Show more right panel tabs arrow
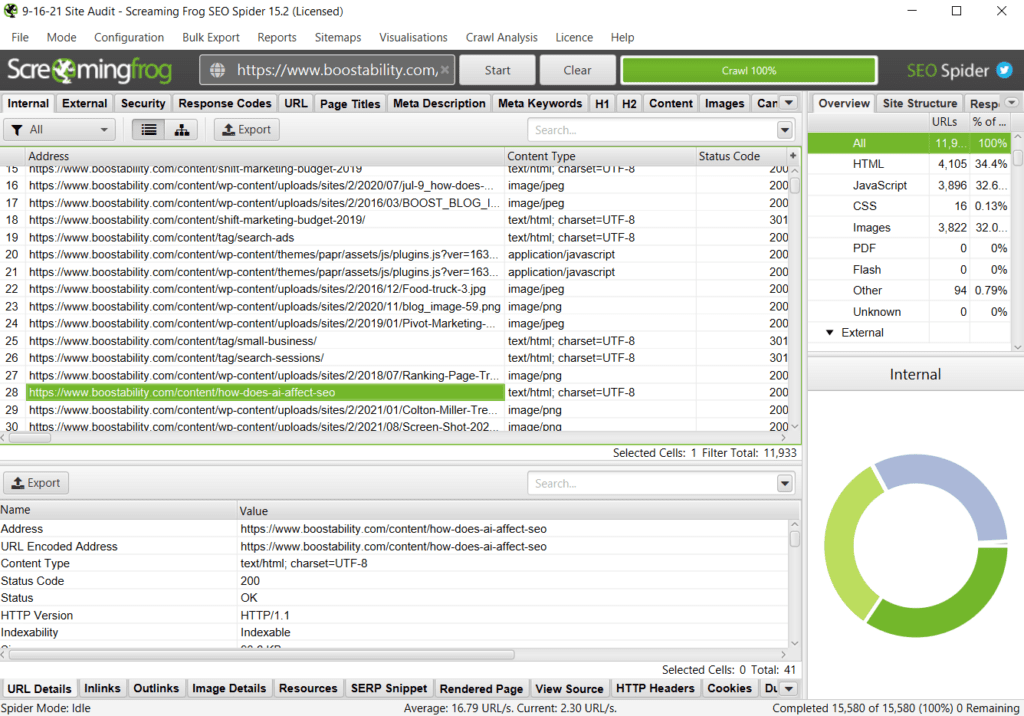Screen dimensions: 1024x716 pos(1012,103)
